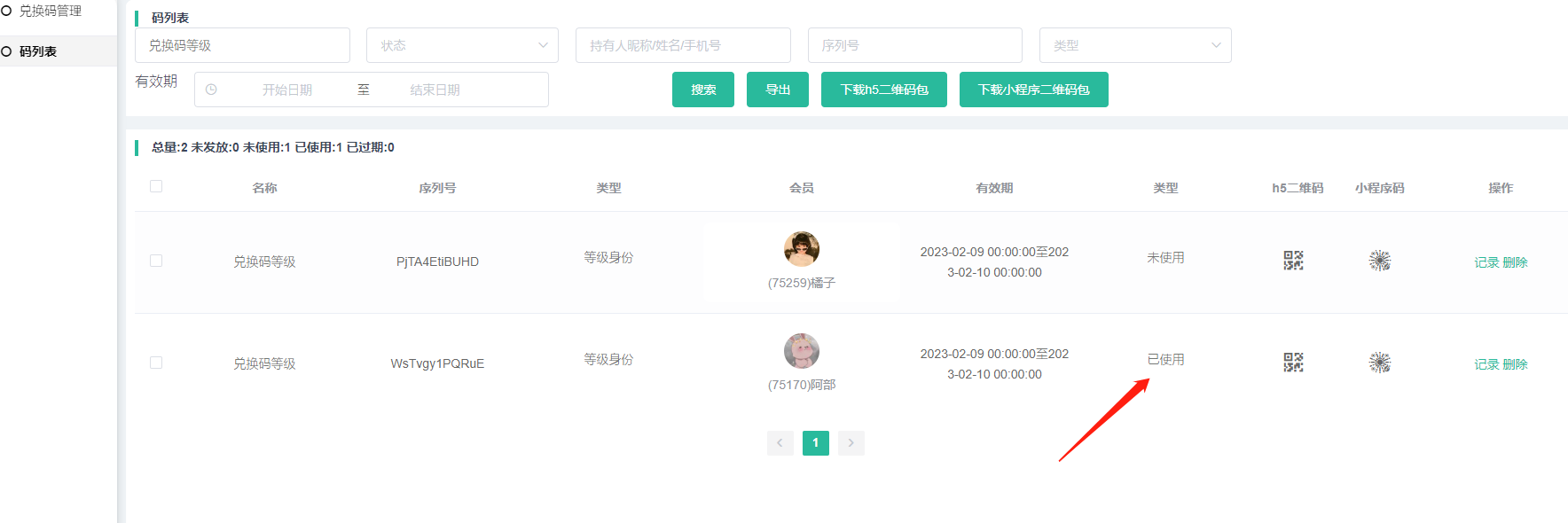Focus the 持有人昵称/姓名/手机号 input
The height and width of the screenshot is (523, 1568).
point(683,45)
